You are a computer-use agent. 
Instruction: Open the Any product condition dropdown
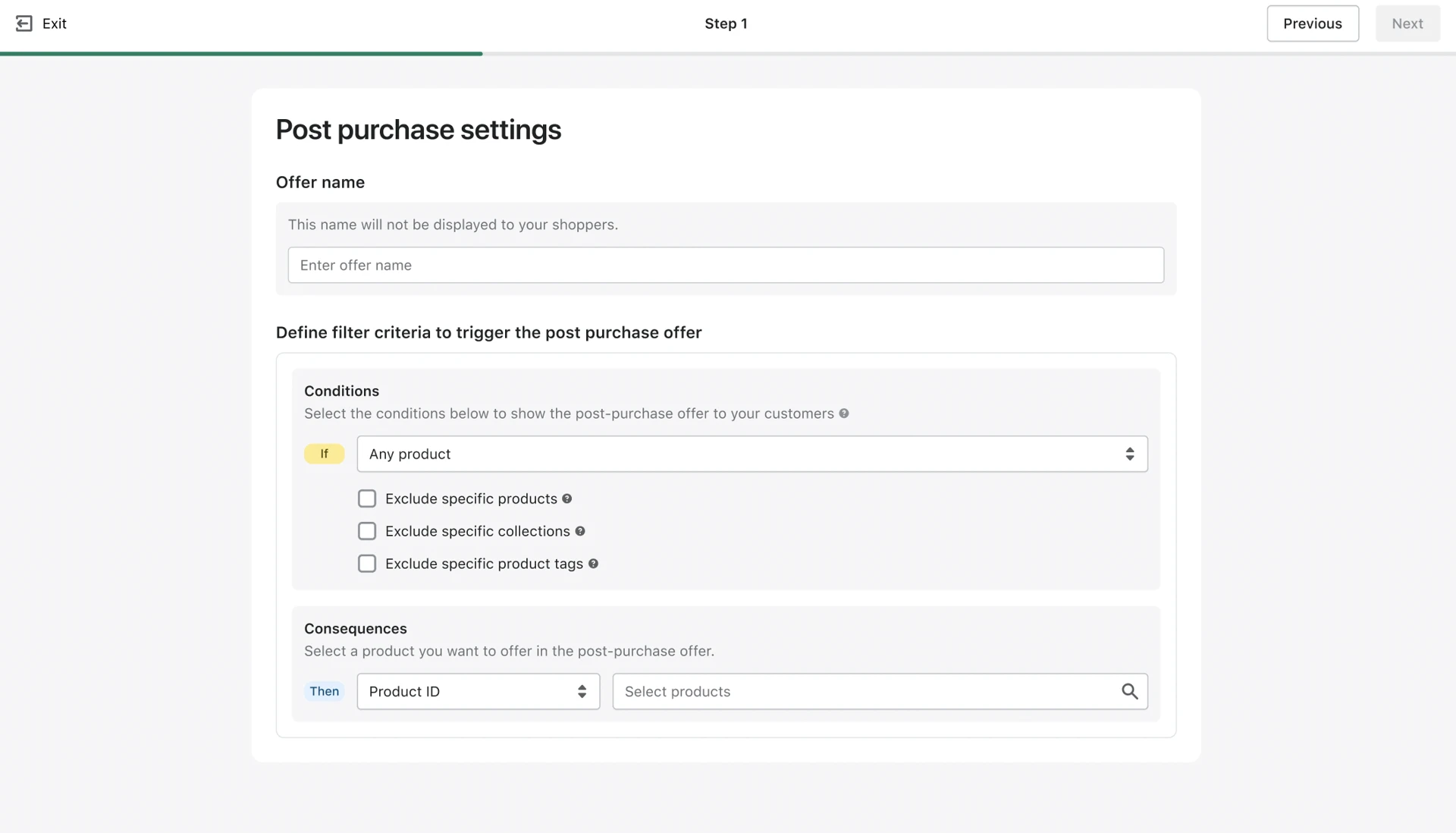click(x=752, y=454)
